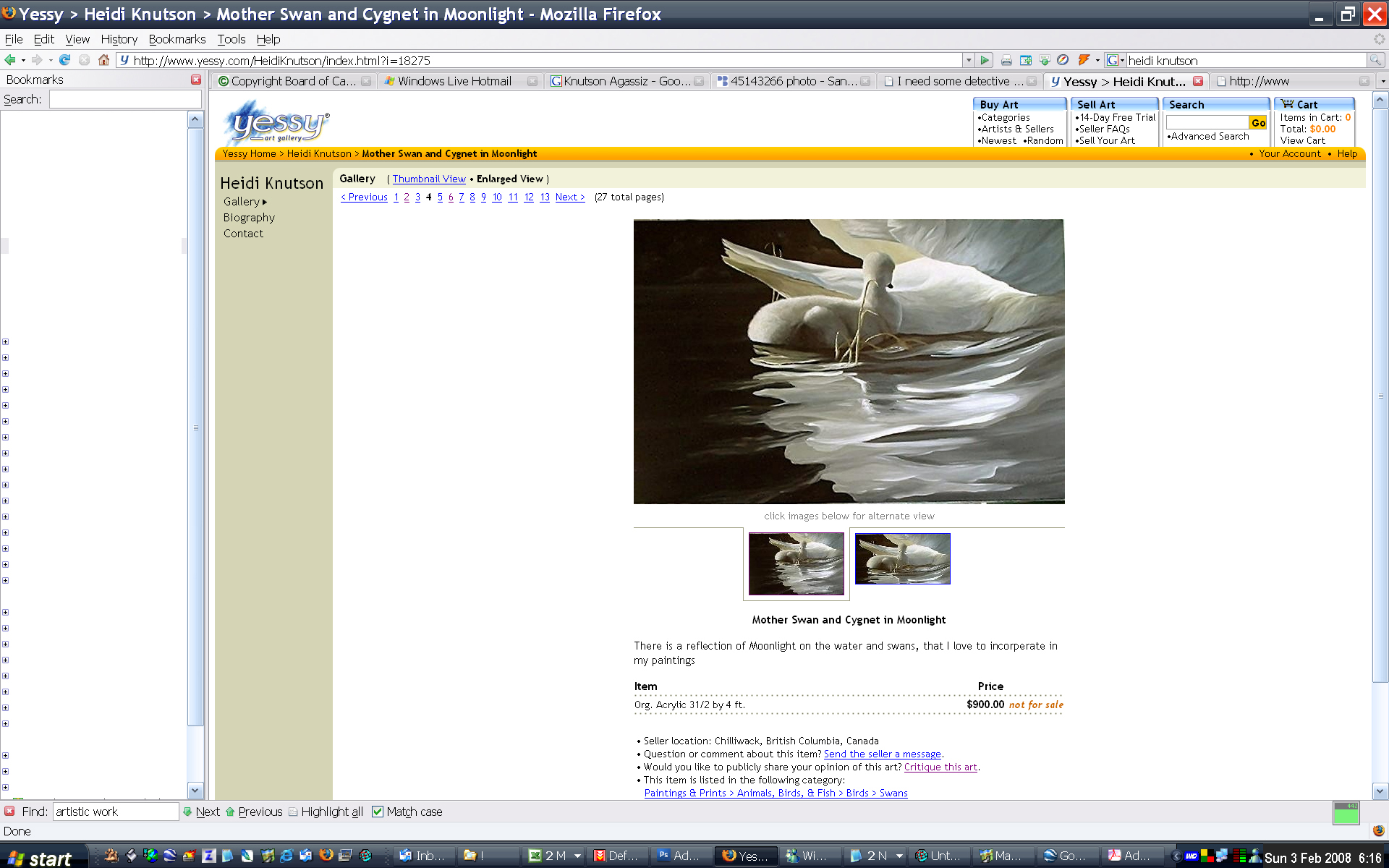1389x868 pixels.
Task: Open the File menu
Action: [14, 39]
